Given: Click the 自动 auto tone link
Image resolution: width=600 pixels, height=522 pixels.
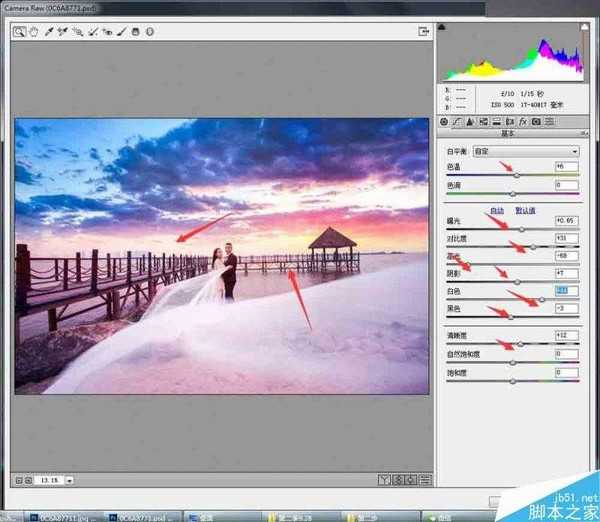Looking at the screenshot, I should [x=496, y=210].
